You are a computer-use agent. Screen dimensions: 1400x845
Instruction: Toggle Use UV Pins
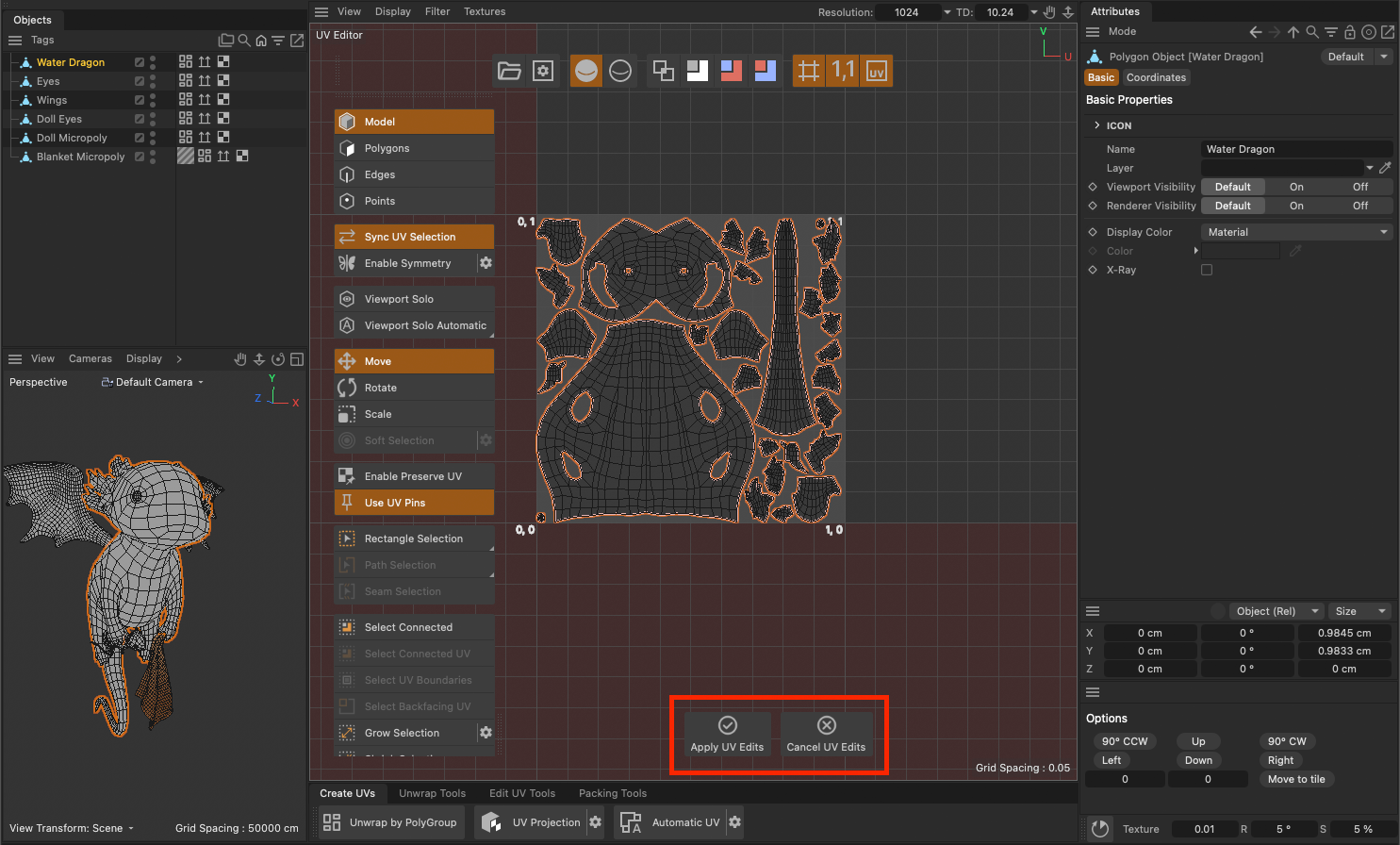click(x=414, y=503)
